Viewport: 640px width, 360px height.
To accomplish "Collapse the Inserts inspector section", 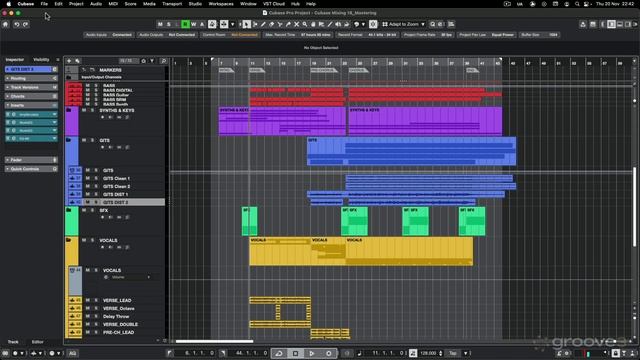I will click(x=31, y=105).
